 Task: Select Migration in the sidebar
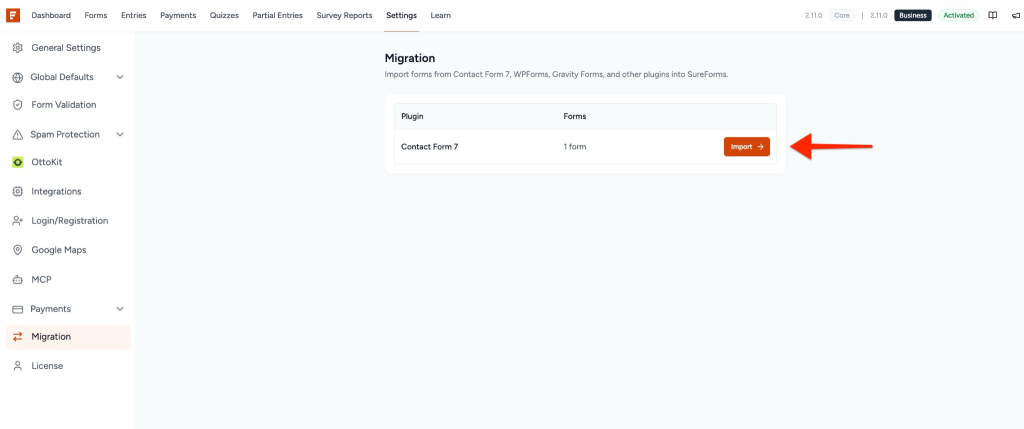tap(68, 337)
